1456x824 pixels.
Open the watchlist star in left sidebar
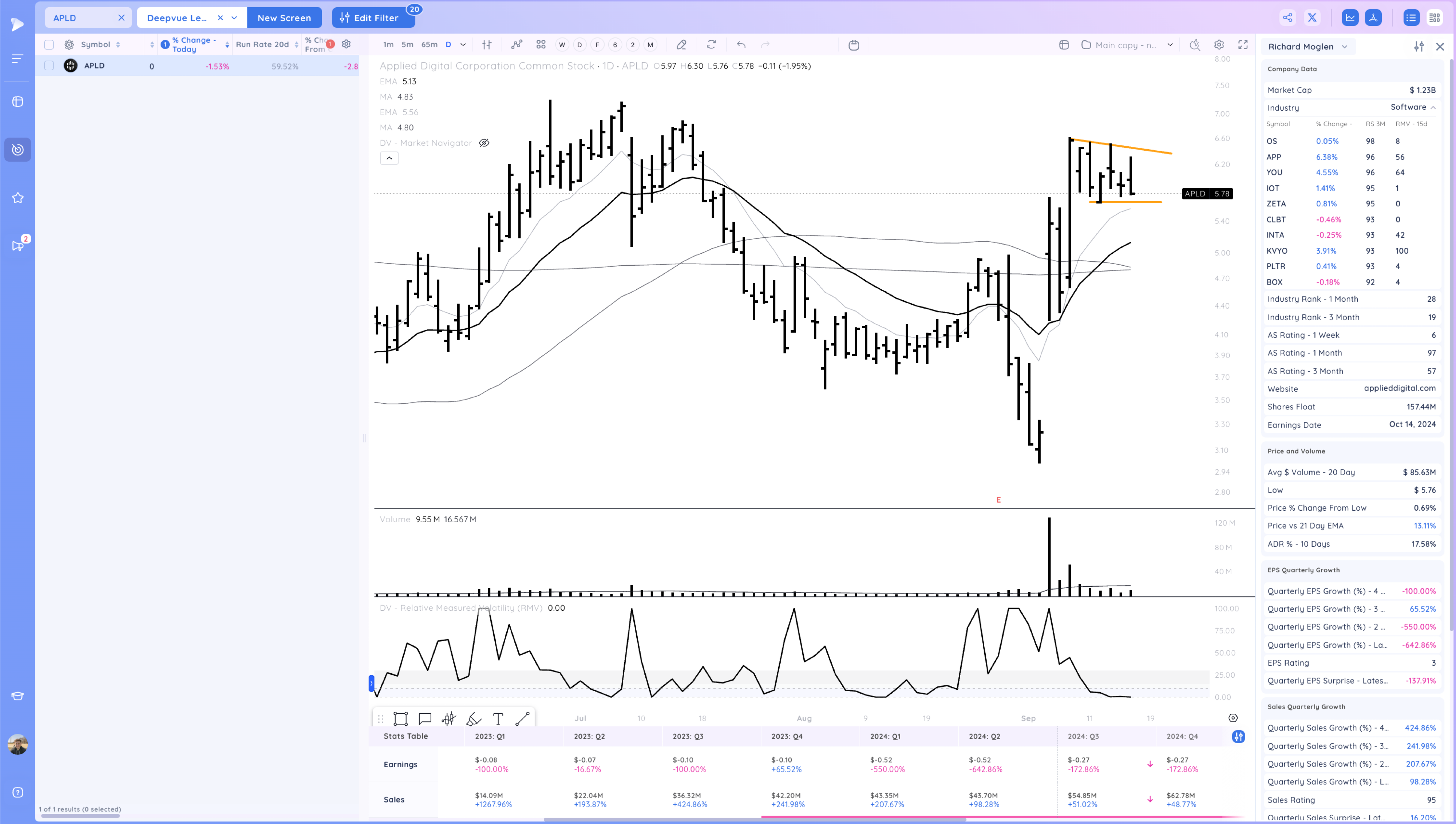[x=17, y=198]
